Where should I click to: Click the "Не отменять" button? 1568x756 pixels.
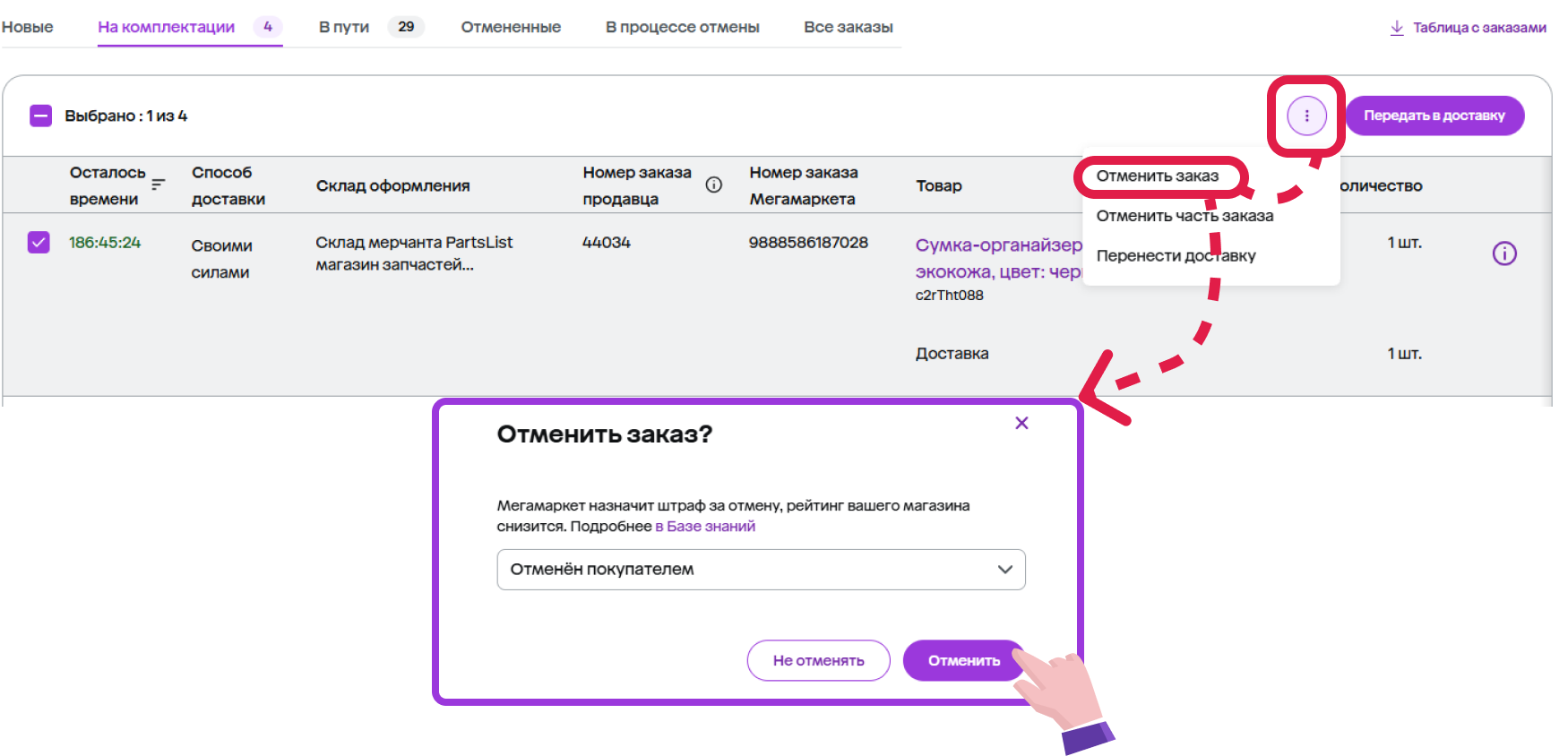[818, 660]
